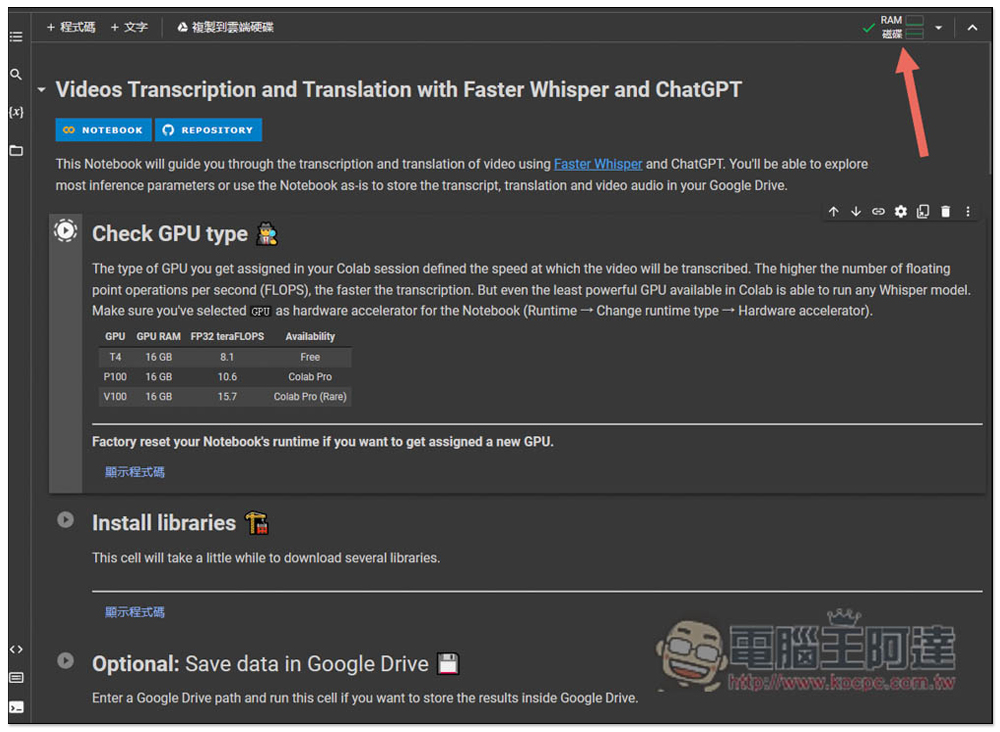Viewport: 1000px width, 732px height.
Task: Open more cell actions three-dot menu
Action: [x=967, y=211]
